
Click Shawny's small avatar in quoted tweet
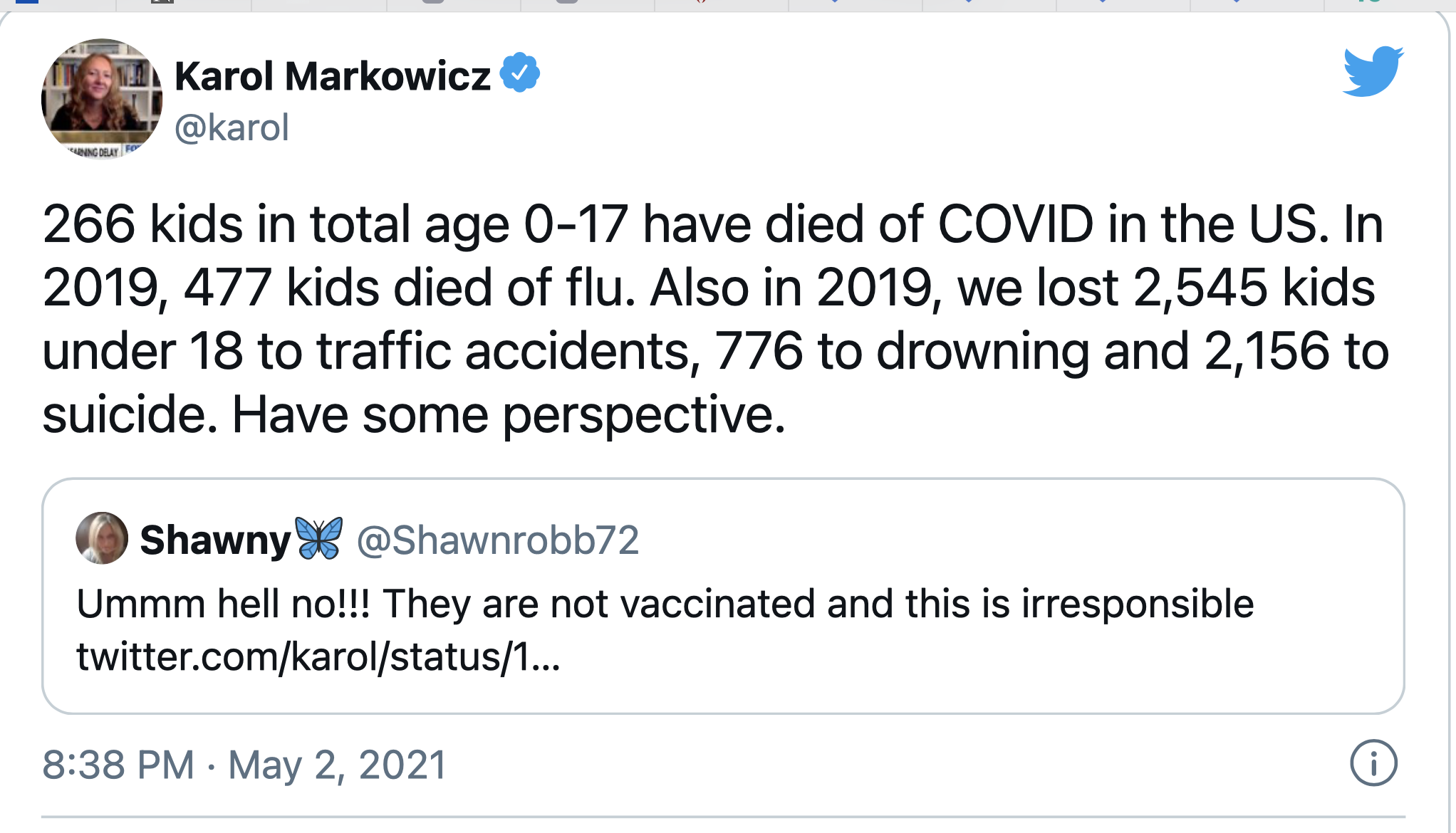[x=102, y=538]
